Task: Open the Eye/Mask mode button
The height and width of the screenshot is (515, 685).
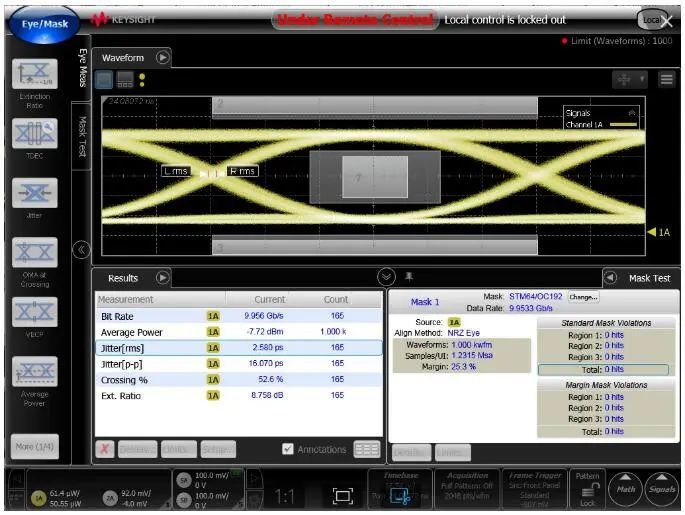Action: [44, 24]
